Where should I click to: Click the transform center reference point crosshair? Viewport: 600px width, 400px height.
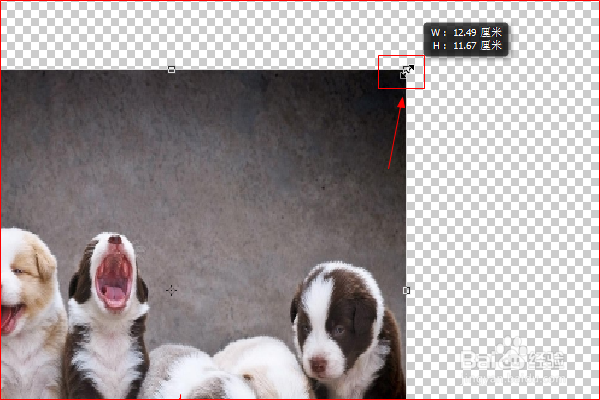pos(171,291)
